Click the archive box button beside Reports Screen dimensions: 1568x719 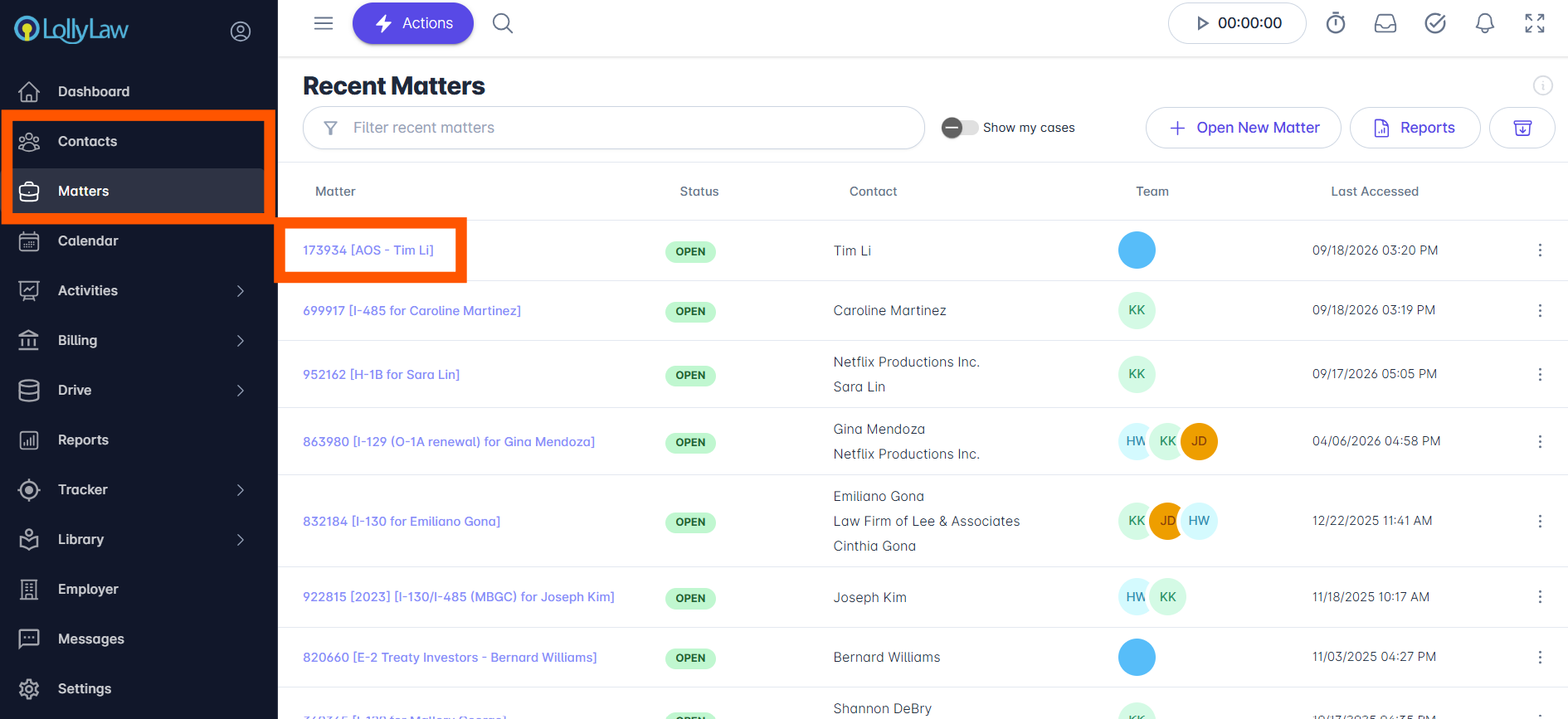tap(1522, 128)
